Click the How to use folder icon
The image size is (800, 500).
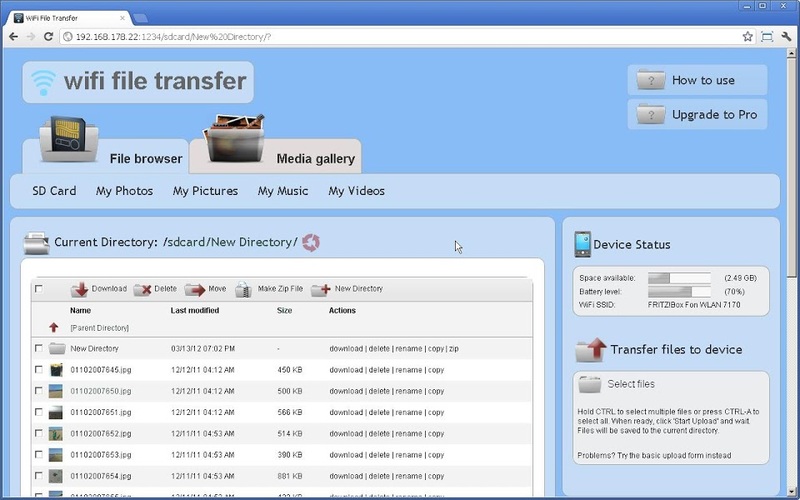(x=651, y=81)
